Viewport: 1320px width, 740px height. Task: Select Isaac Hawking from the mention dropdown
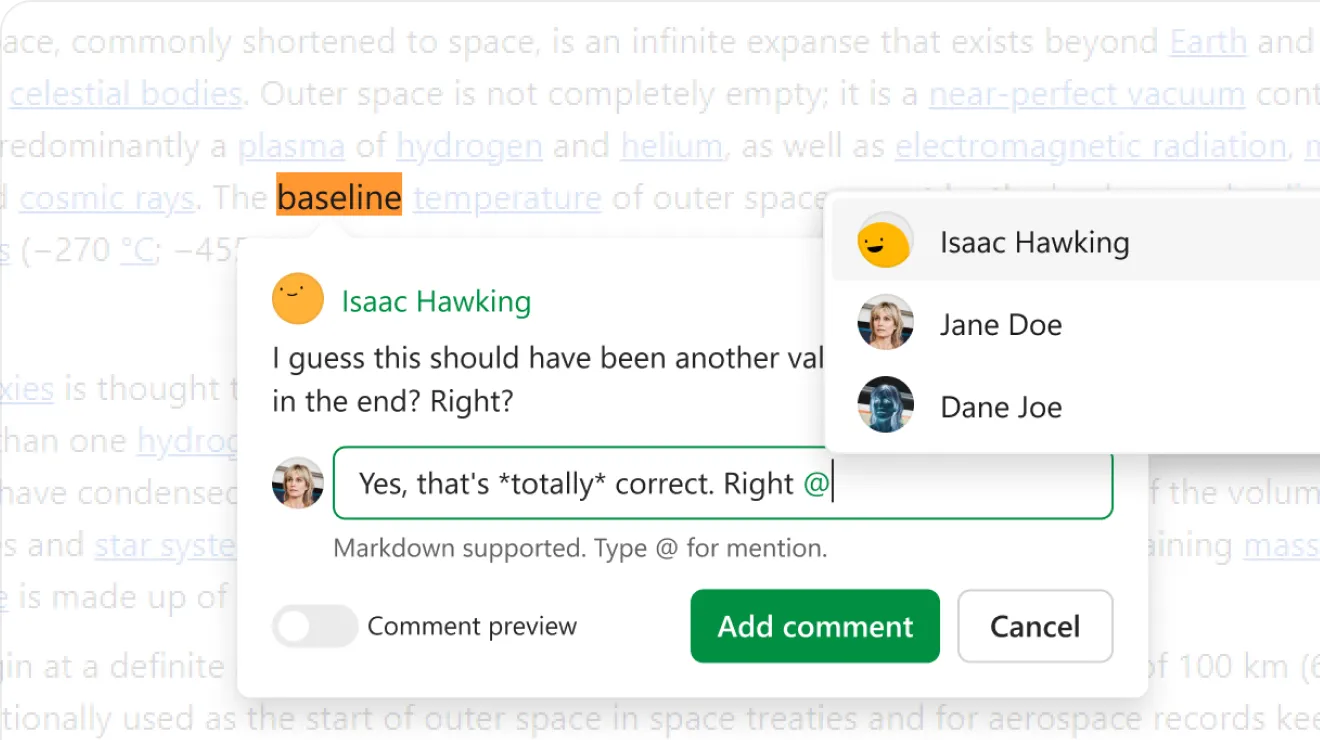click(x=1034, y=243)
